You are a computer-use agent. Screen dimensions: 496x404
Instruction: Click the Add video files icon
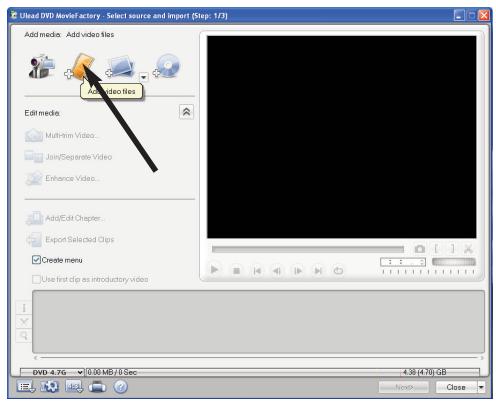(x=80, y=67)
